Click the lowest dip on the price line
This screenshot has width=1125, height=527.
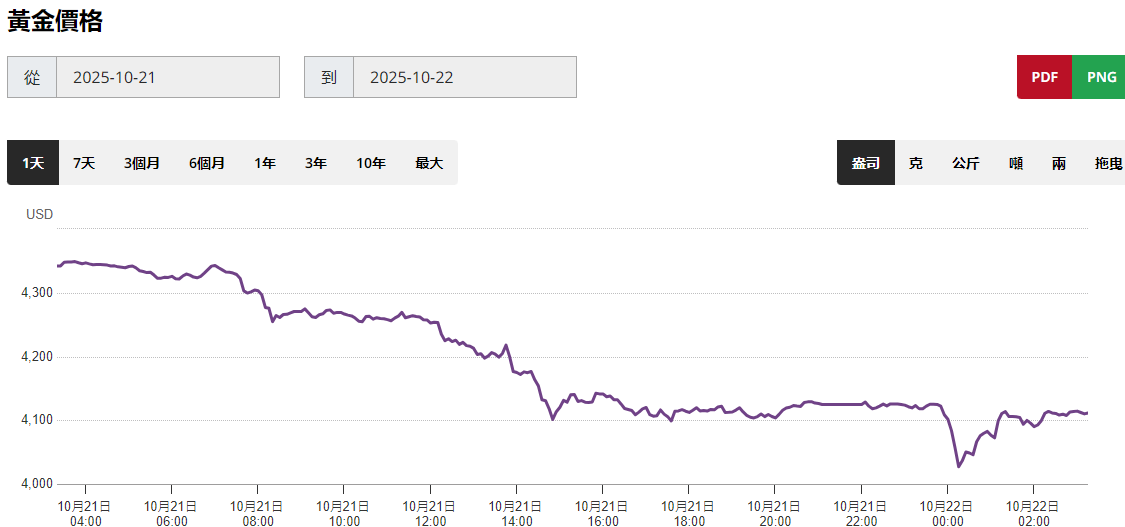[x=959, y=466]
